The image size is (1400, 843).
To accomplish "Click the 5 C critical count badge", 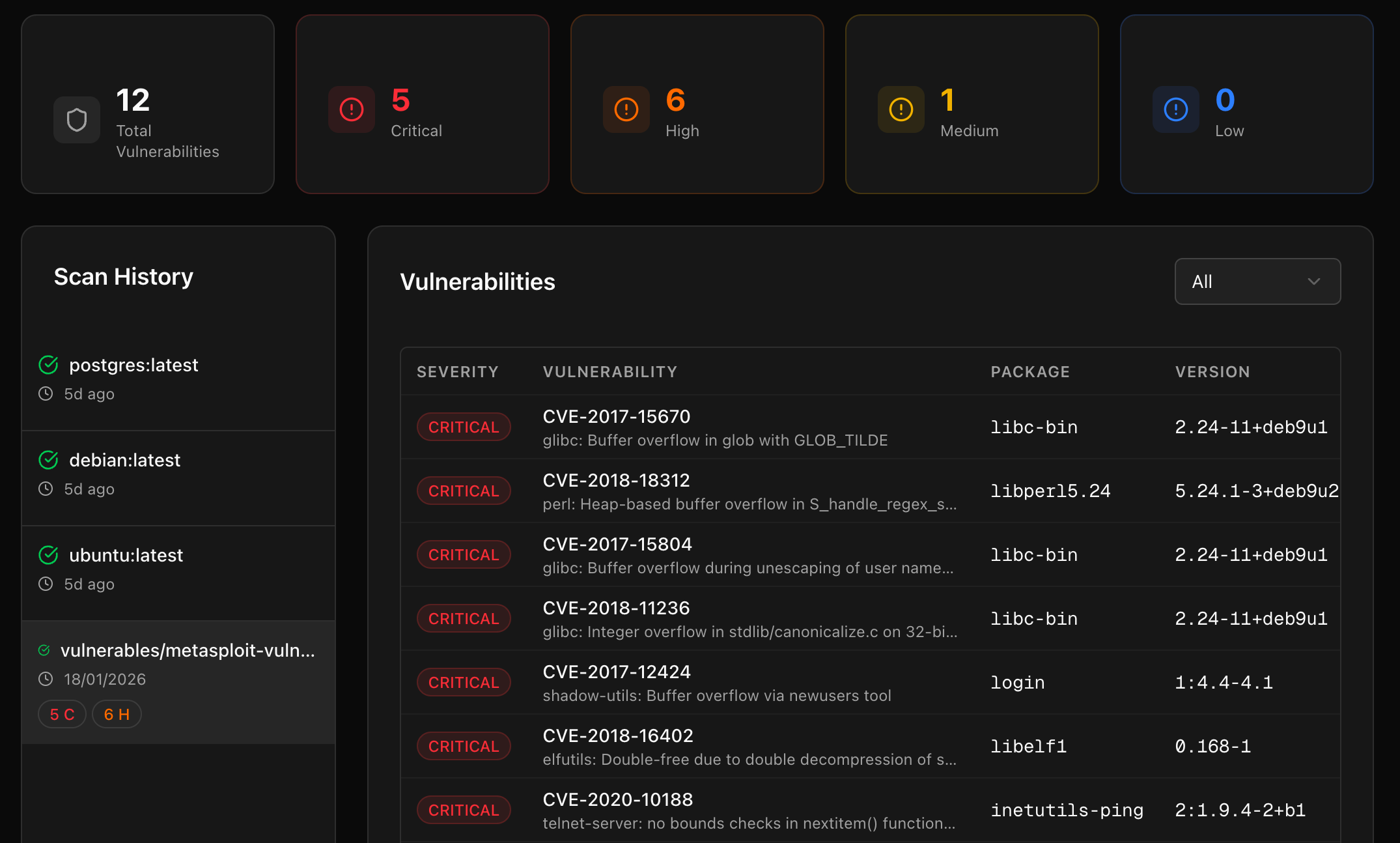I will click(x=62, y=714).
